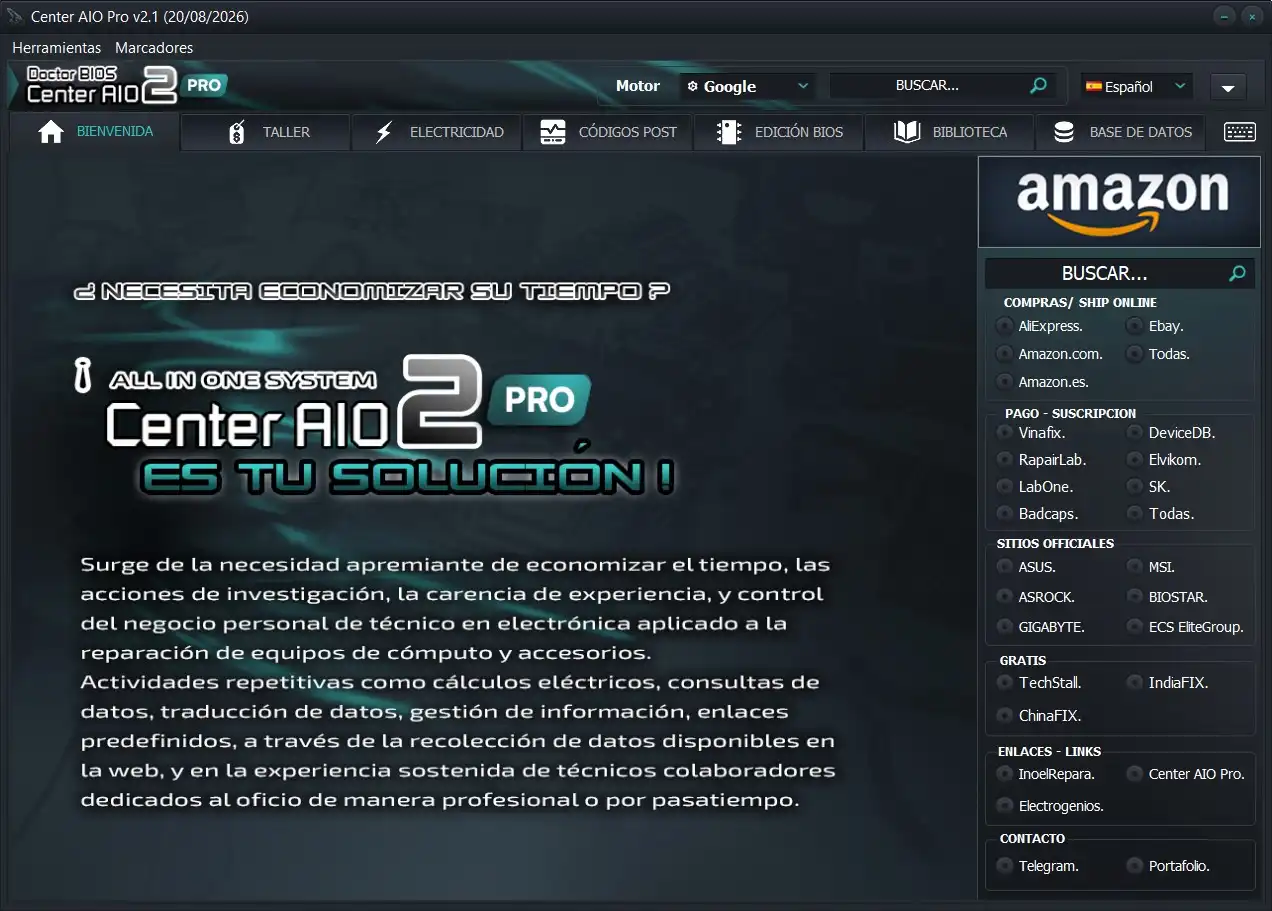
Task: Switch to the BASE DE DATOS tab
Action: 1121,132
